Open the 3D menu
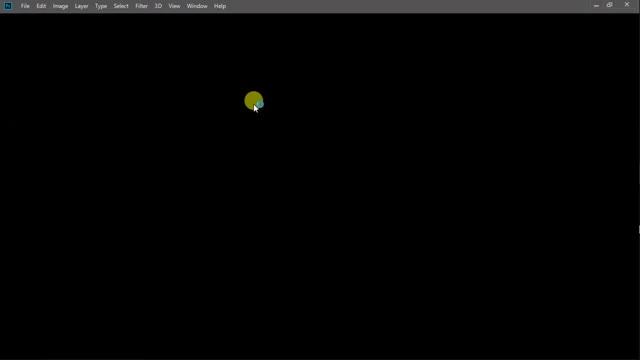Screen dimensions: 640x360 pyautogui.click(x=158, y=6)
